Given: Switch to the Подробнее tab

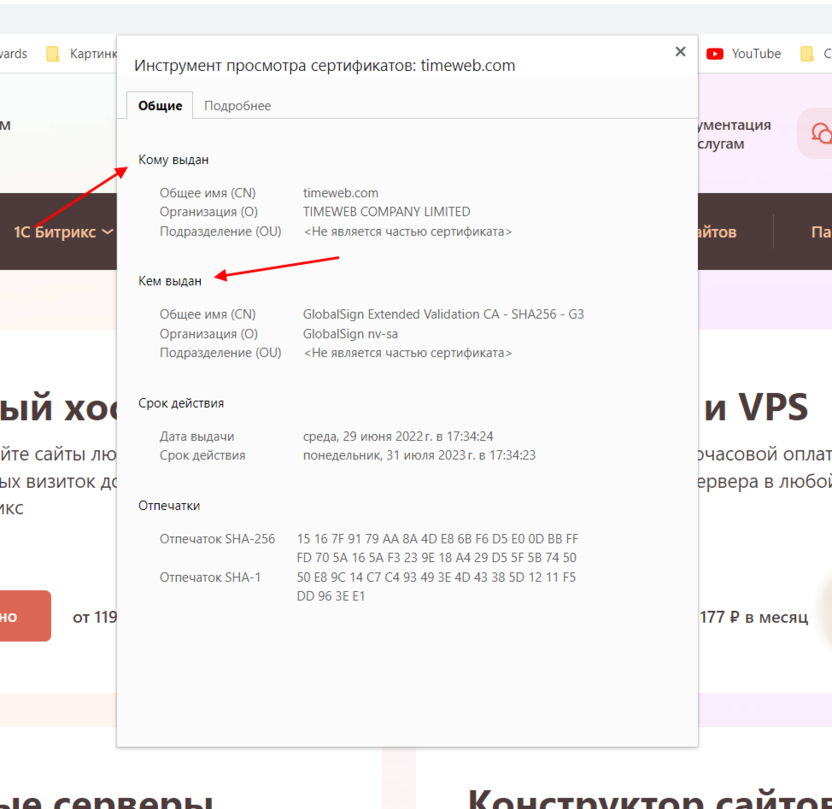Looking at the screenshot, I should [x=237, y=105].
